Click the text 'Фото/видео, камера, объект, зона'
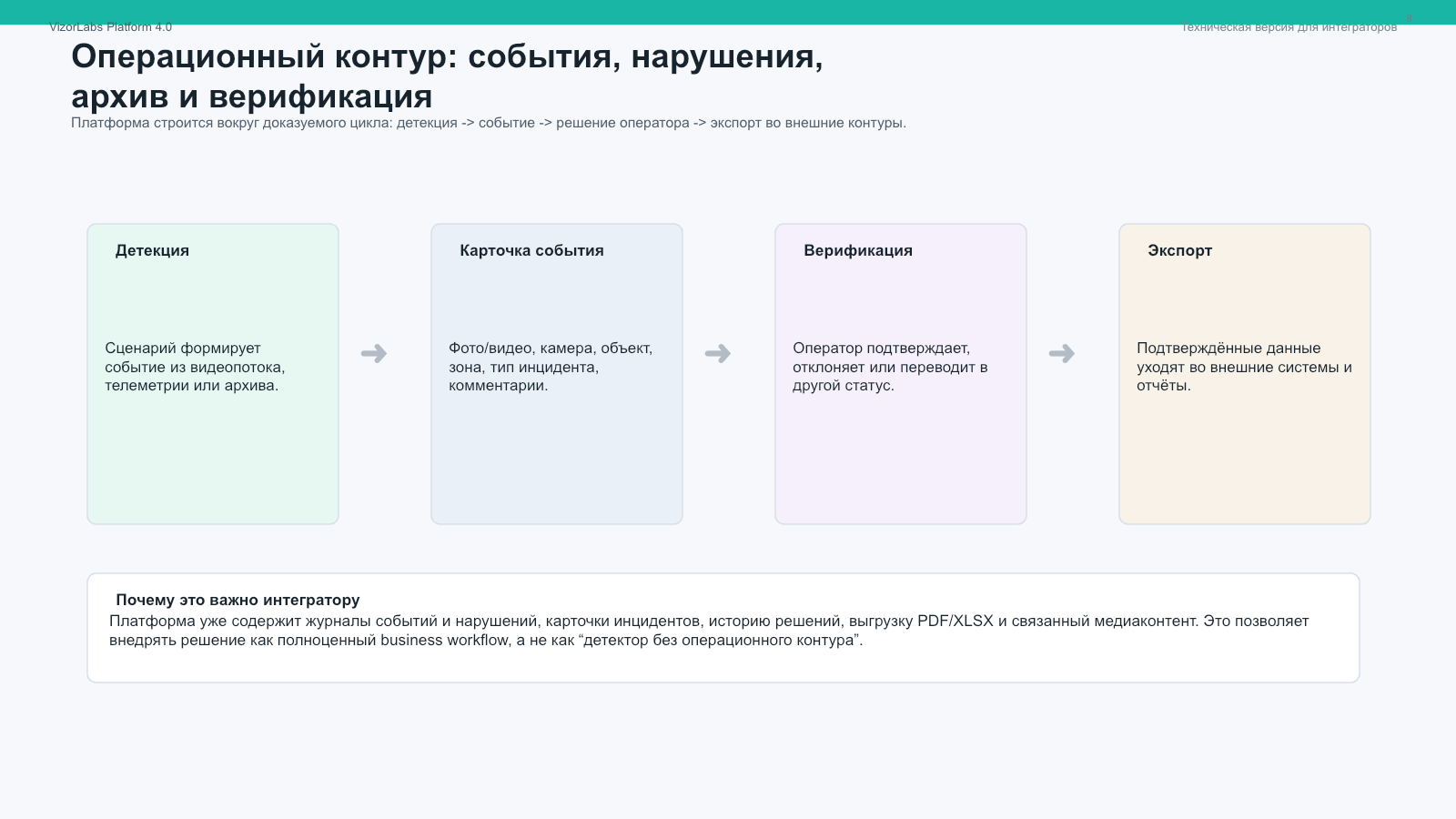 (x=551, y=367)
